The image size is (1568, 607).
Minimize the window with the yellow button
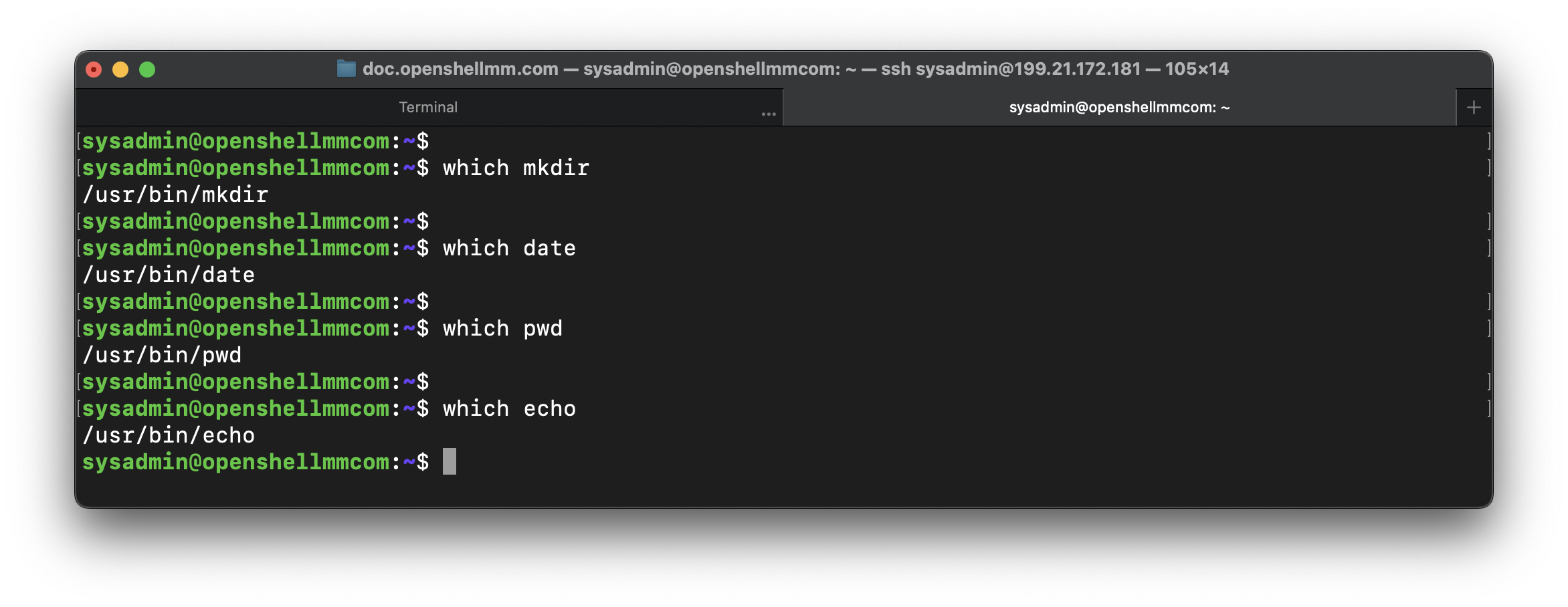tap(120, 70)
